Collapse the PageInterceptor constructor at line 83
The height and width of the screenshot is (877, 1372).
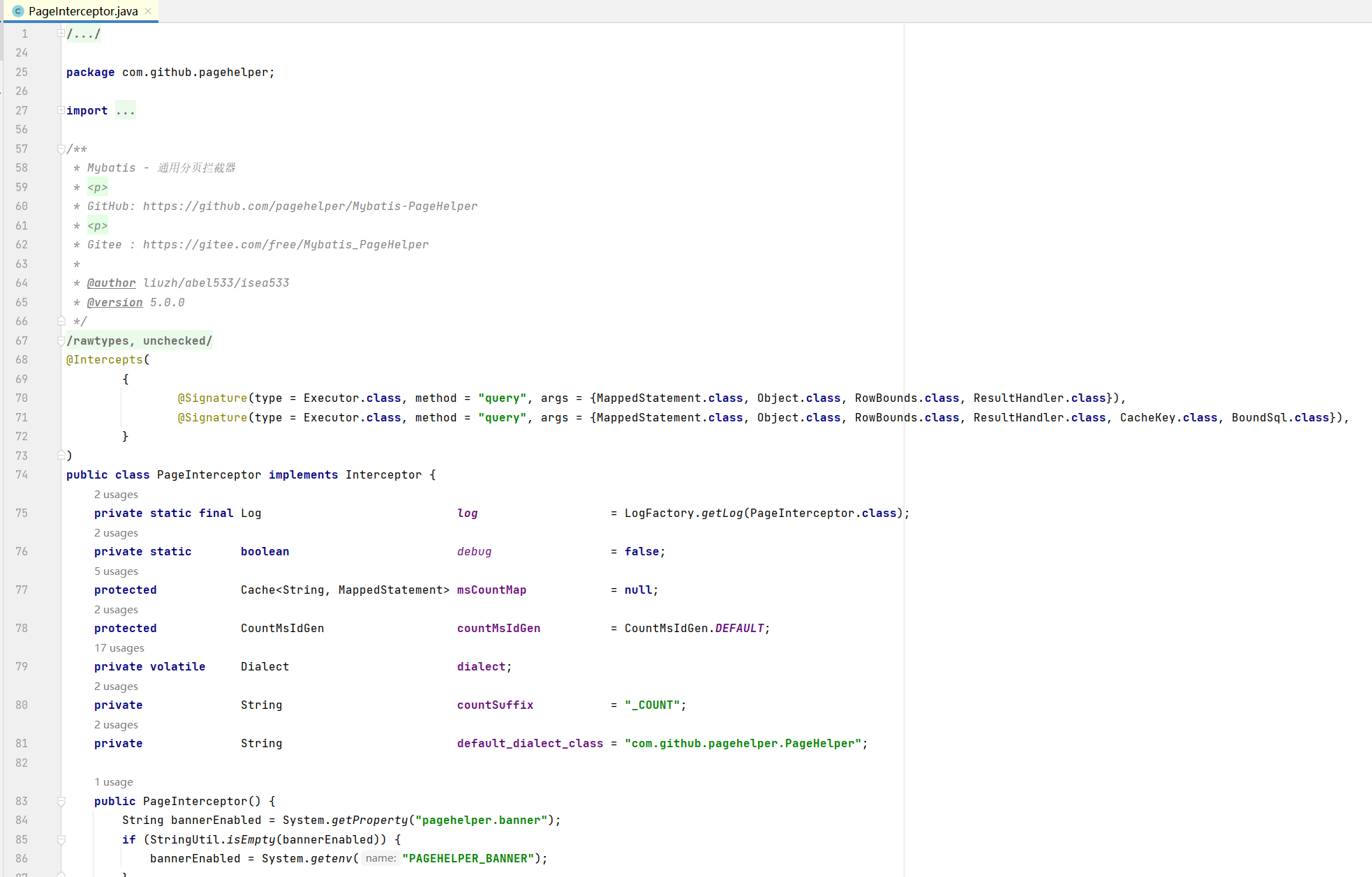[x=61, y=801]
